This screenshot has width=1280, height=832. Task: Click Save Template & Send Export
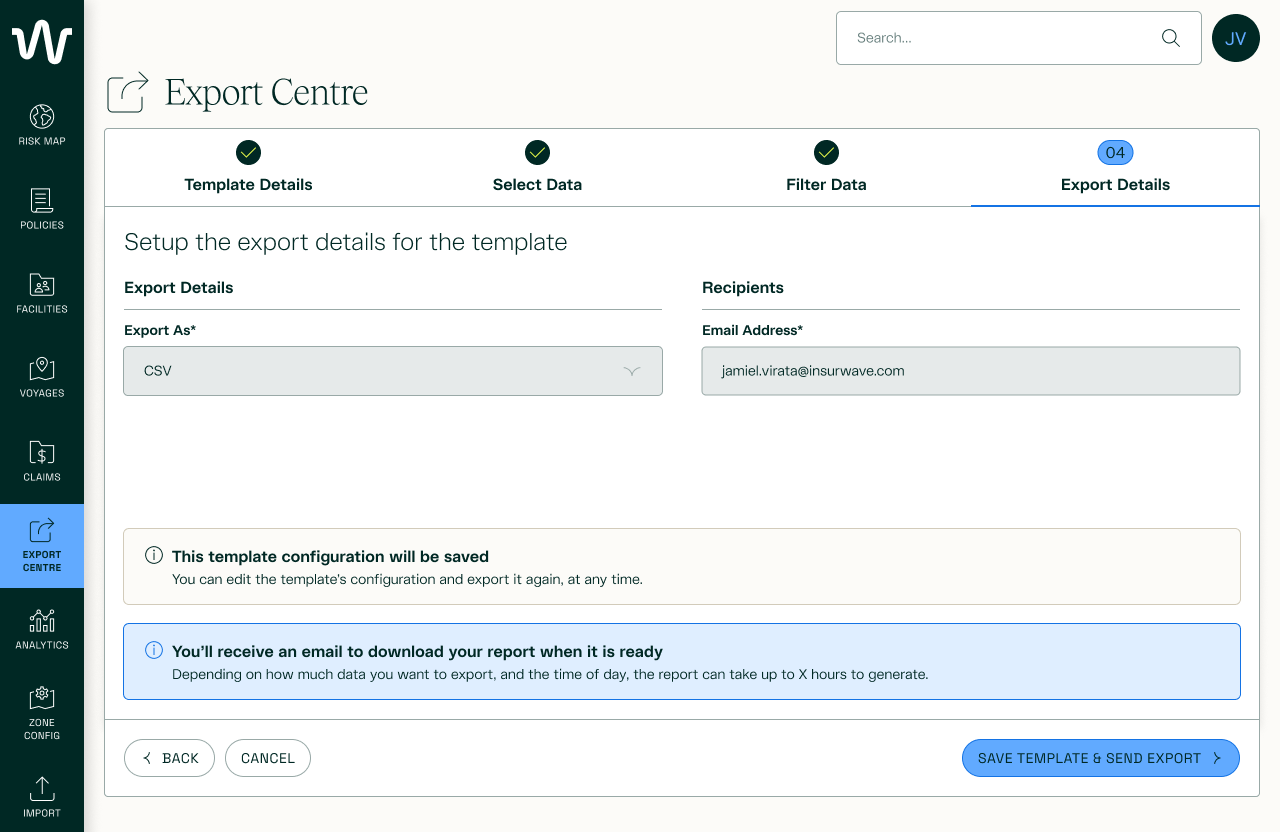(x=1101, y=758)
